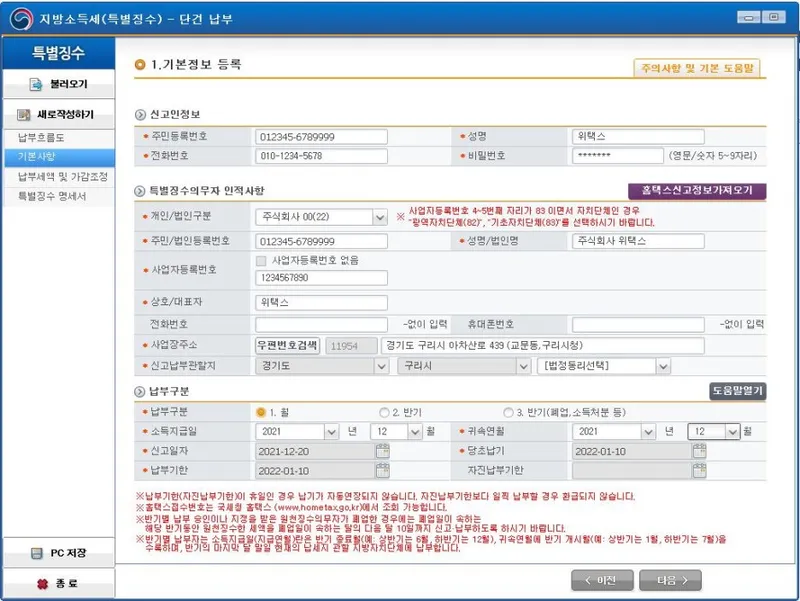Viewport: 800px width, 601px height.
Task: Click the government logo in title bar
Action: (x=21, y=19)
